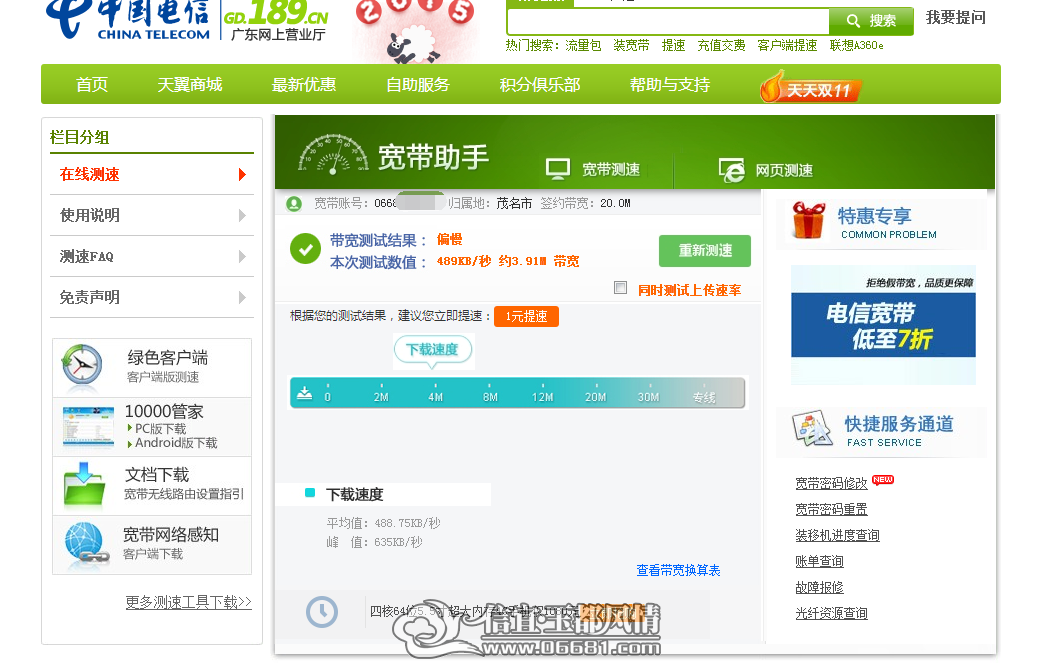Viewport: 1055px width, 670px height.
Task: Open 宽带密码重置 link
Action: 832,509
